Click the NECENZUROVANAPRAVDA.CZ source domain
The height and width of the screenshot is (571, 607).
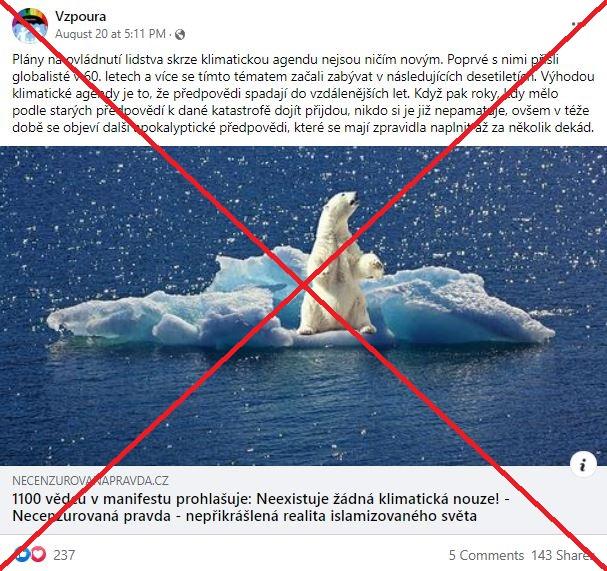90,480
